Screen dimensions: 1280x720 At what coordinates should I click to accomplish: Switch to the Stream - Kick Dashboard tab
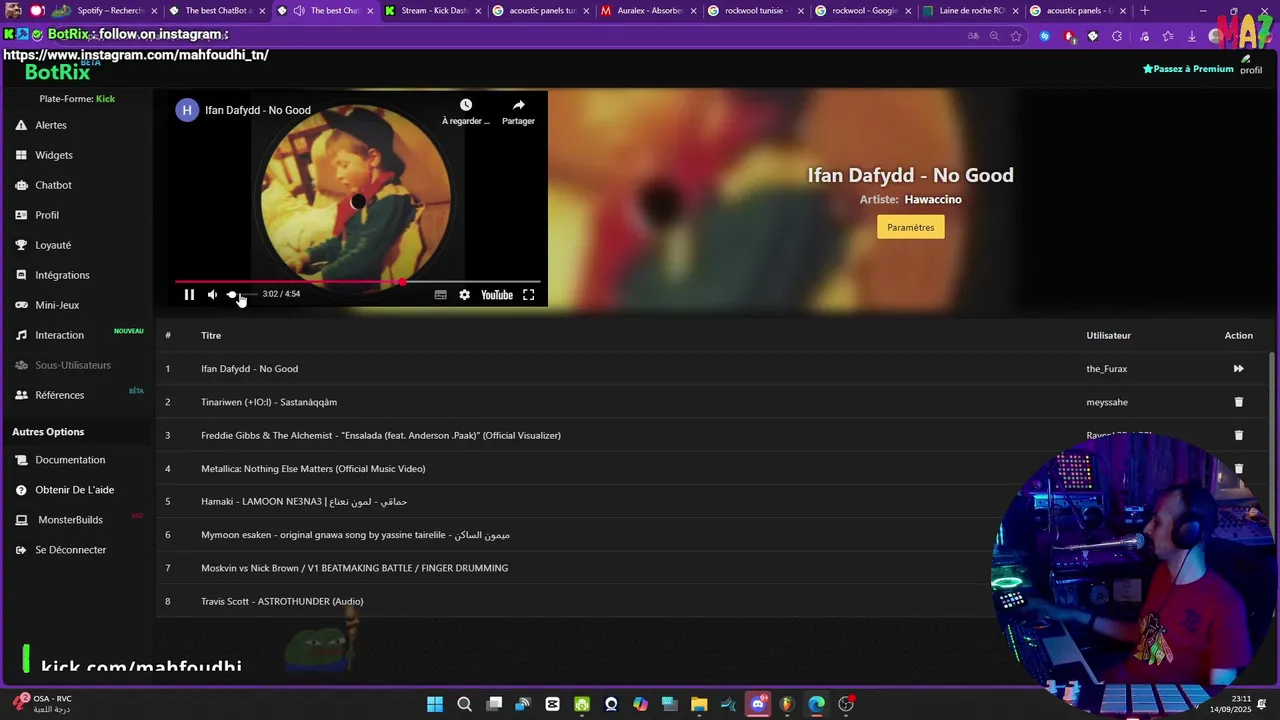(431, 11)
